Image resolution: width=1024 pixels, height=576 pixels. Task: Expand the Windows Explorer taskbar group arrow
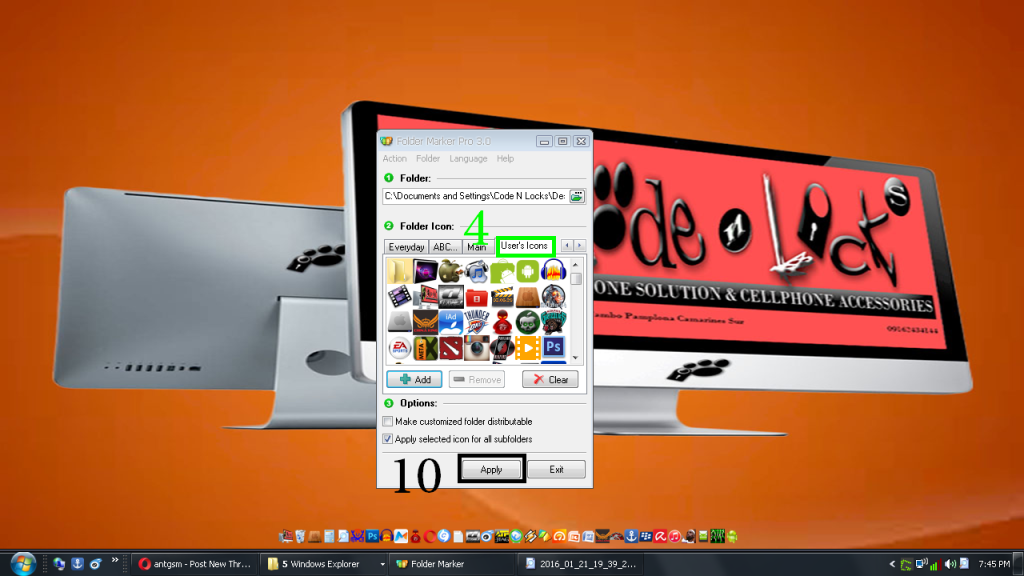click(x=384, y=564)
